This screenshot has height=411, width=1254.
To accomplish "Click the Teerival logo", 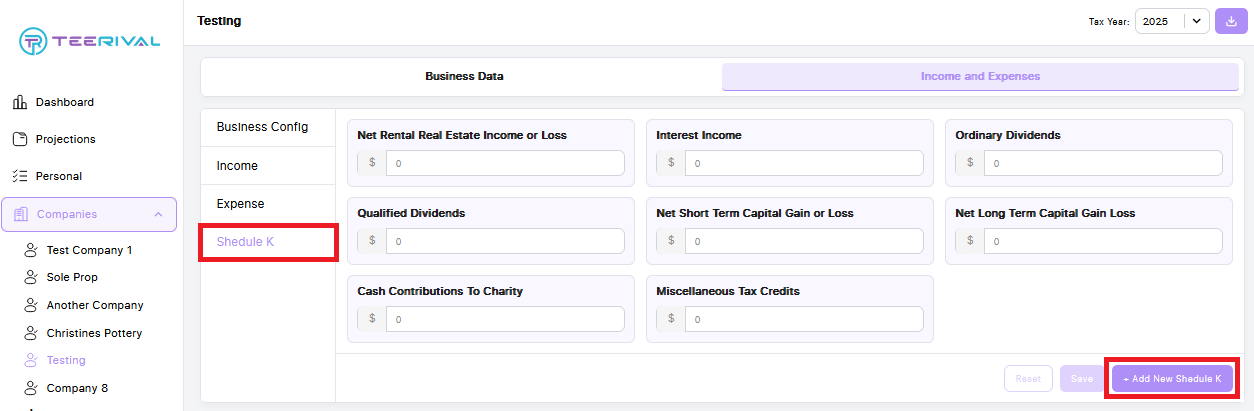I will pos(90,41).
